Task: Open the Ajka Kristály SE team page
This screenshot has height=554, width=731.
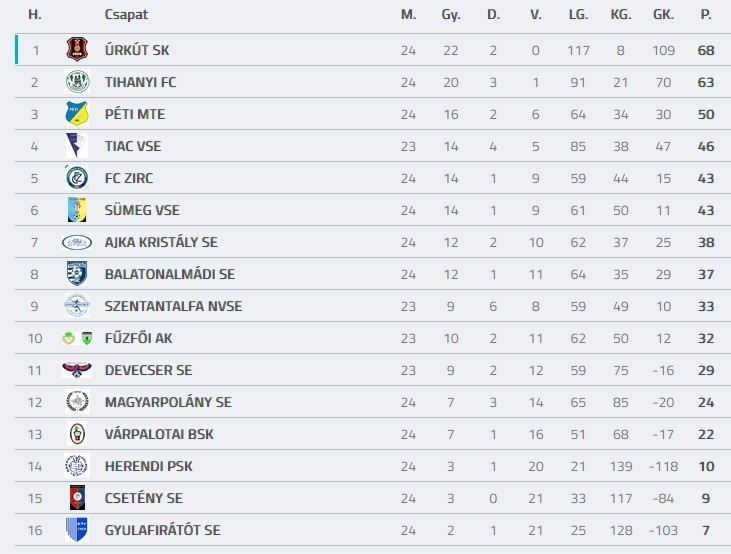Action: [161, 242]
